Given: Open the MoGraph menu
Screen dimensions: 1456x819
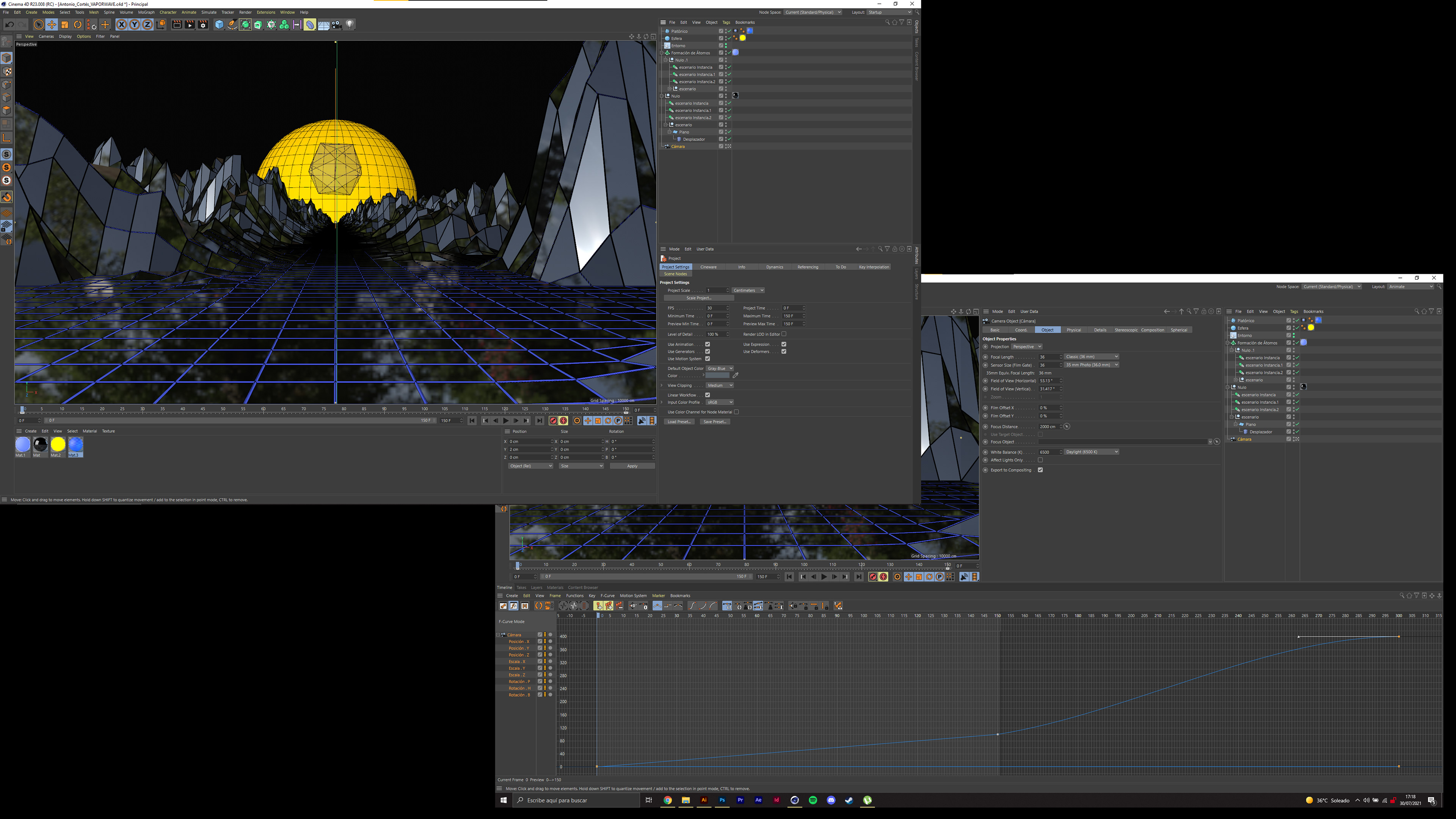Looking at the screenshot, I should (x=146, y=12).
